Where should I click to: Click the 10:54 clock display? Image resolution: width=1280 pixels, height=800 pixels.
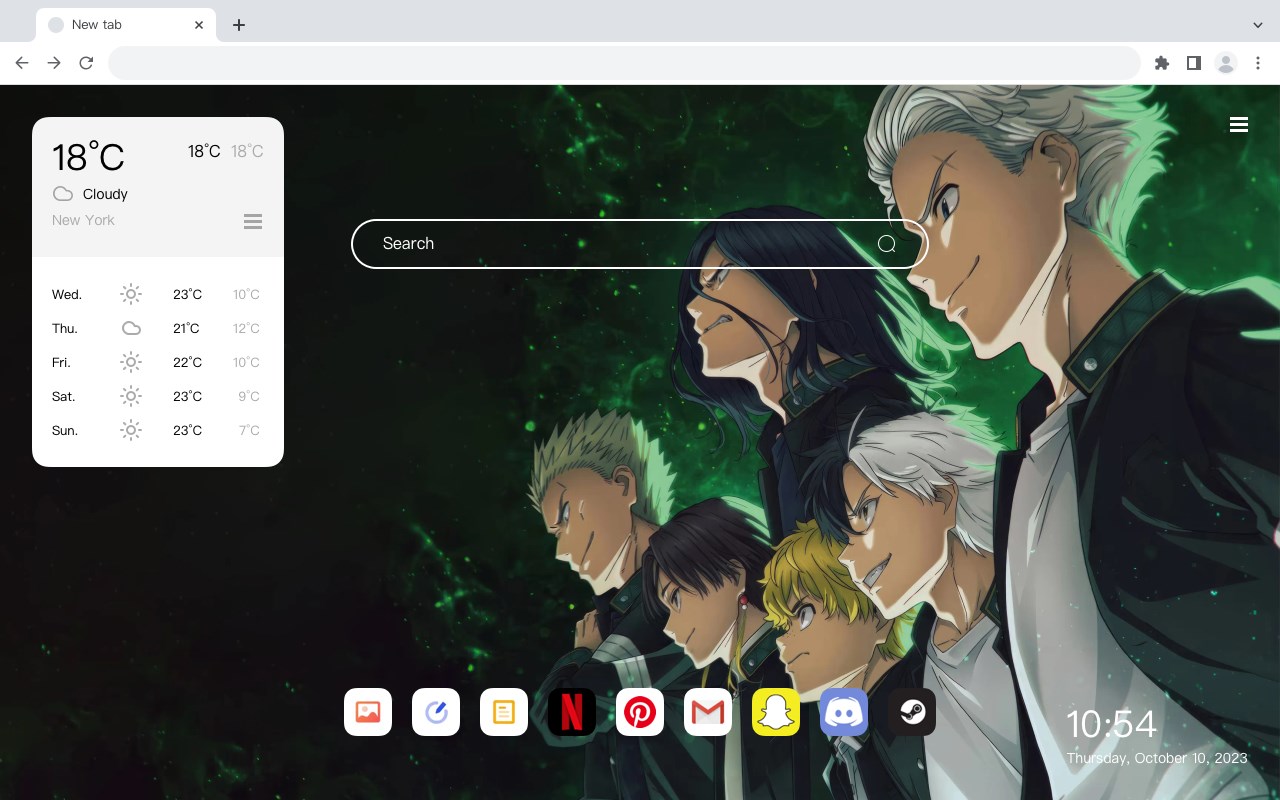1111,724
